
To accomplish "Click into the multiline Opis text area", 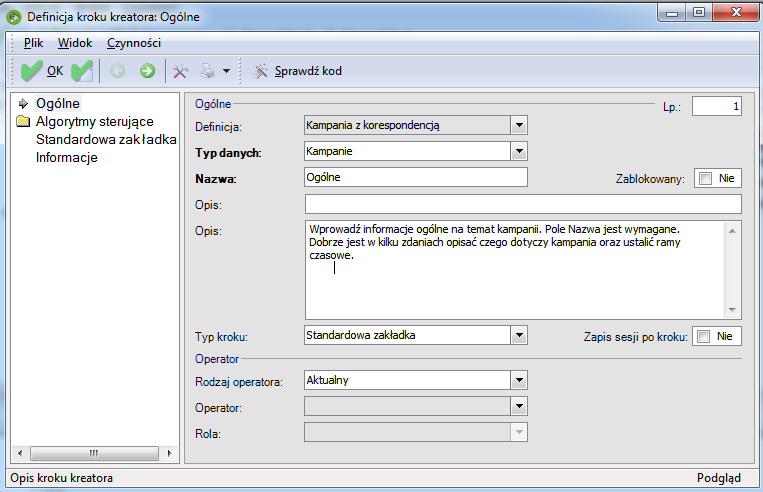I will 515,270.
